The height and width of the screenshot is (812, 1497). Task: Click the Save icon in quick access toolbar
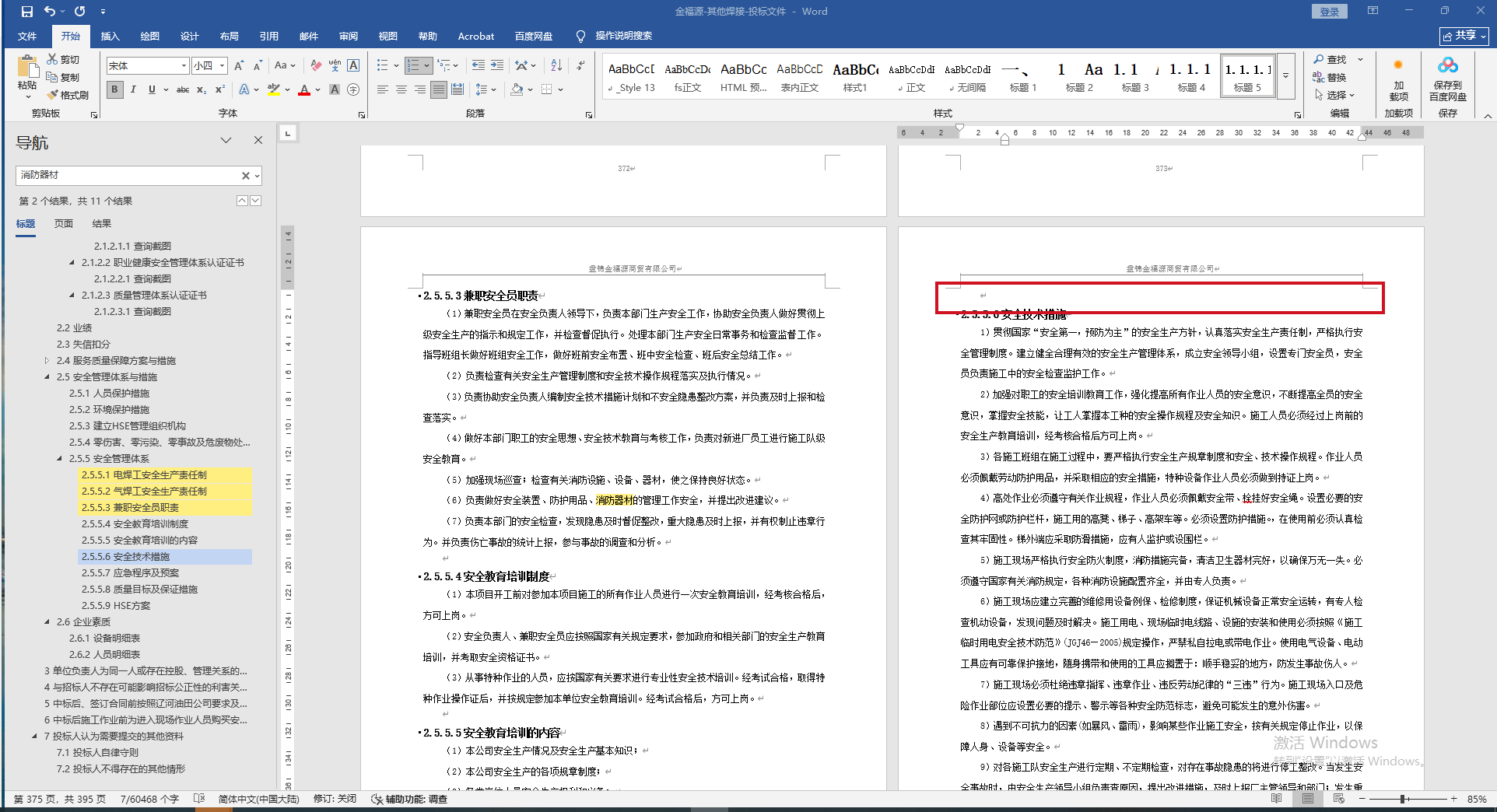click(x=27, y=12)
